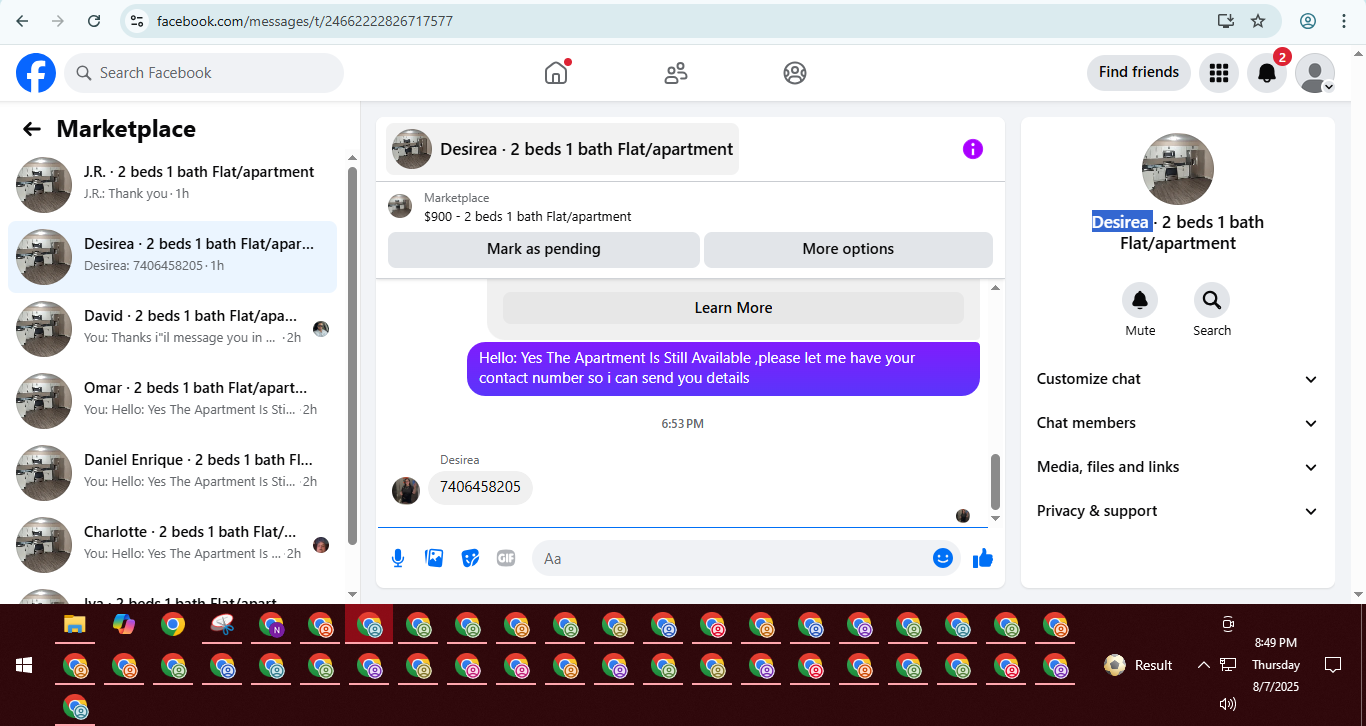Image resolution: width=1366 pixels, height=726 pixels.
Task: View site information icon in address bar
Action: coord(138,21)
